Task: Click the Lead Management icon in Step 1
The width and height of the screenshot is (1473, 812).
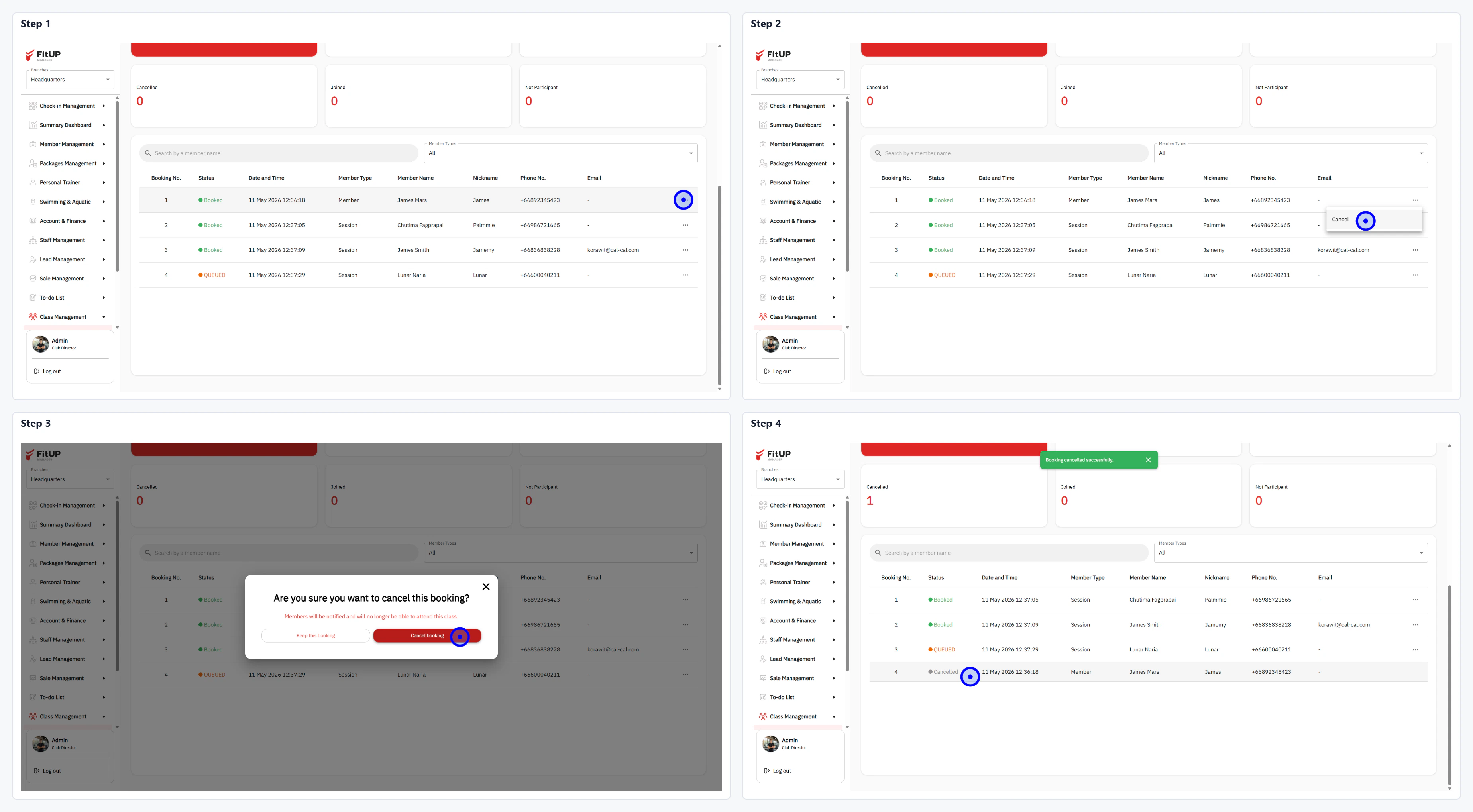Action: (x=33, y=260)
